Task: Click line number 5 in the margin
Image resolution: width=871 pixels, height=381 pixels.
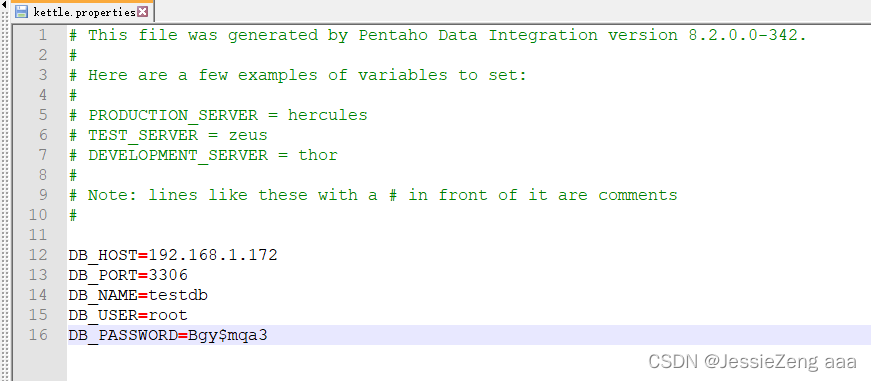Action: coord(43,115)
